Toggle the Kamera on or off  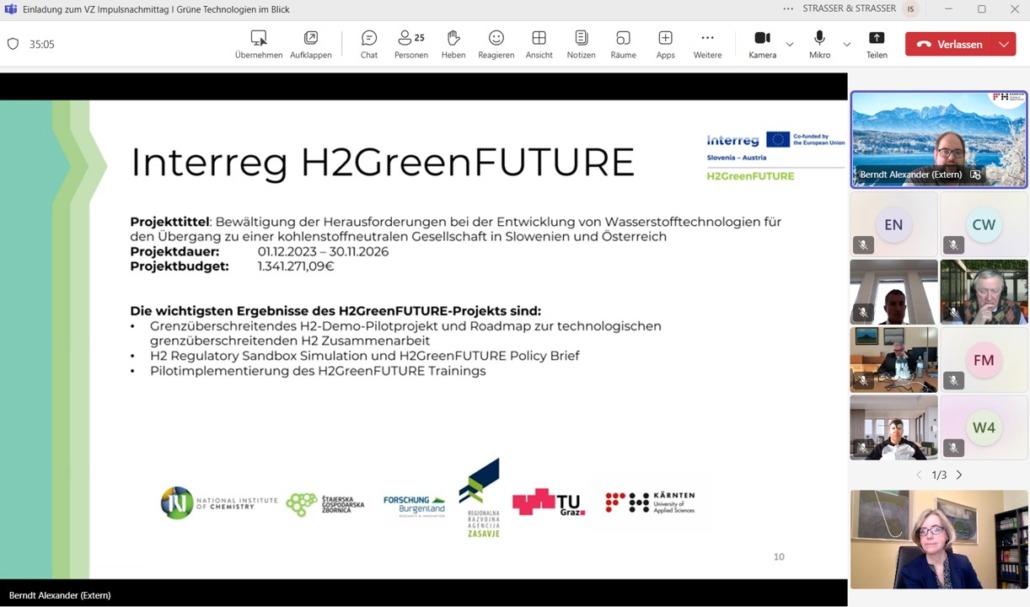pos(762,44)
